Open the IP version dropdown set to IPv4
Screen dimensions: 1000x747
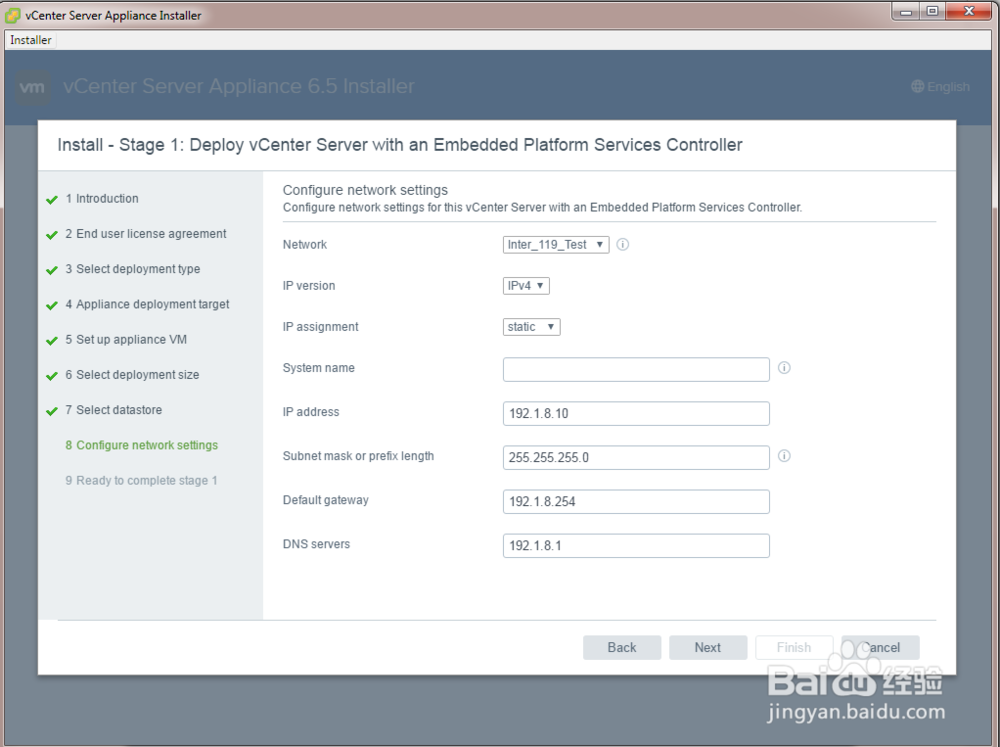[526, 285]
